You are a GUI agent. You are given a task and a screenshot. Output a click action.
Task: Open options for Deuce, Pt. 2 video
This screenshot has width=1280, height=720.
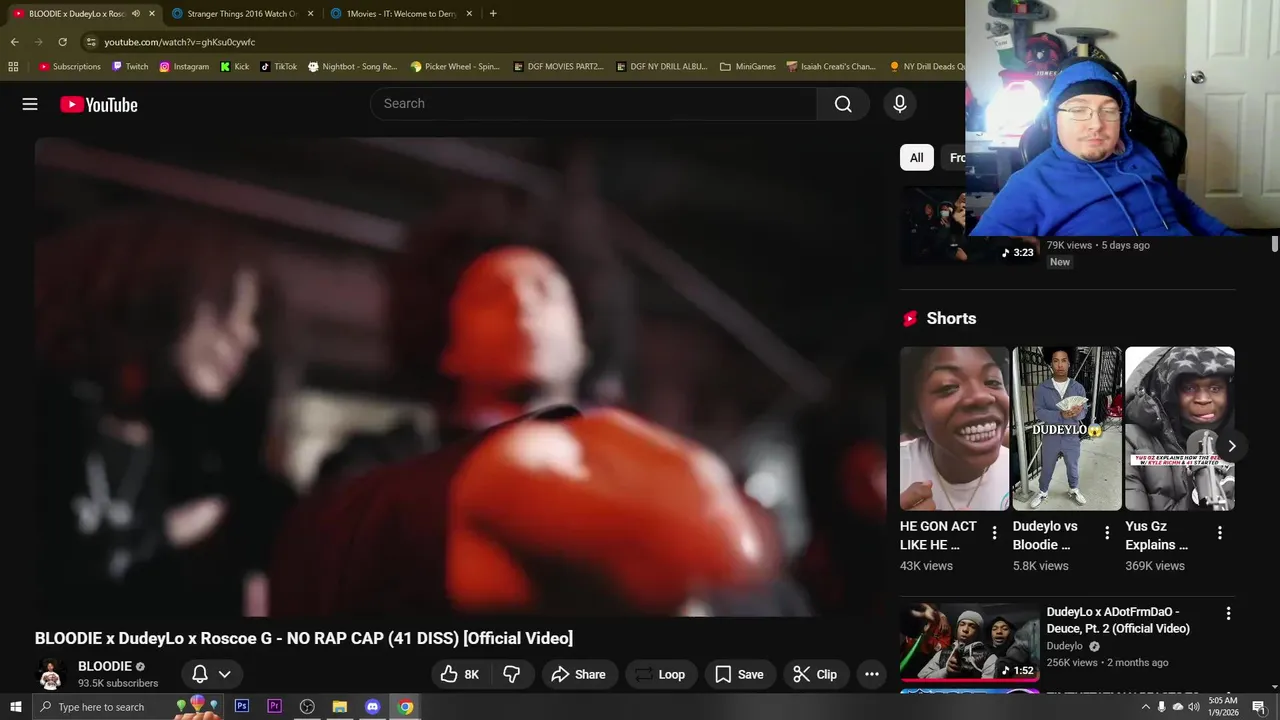coord(1228,613)
